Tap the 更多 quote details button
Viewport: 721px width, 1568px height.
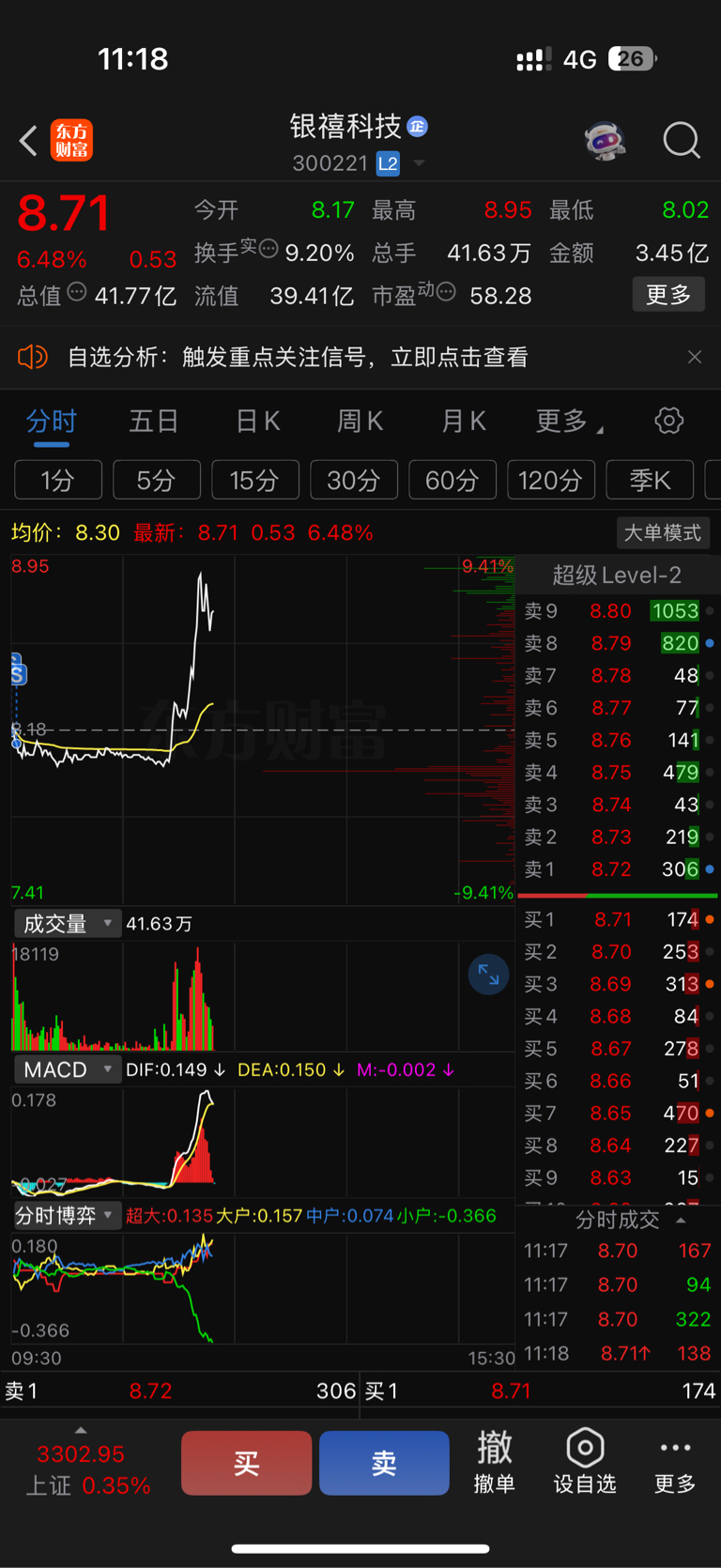click(668, 295)
